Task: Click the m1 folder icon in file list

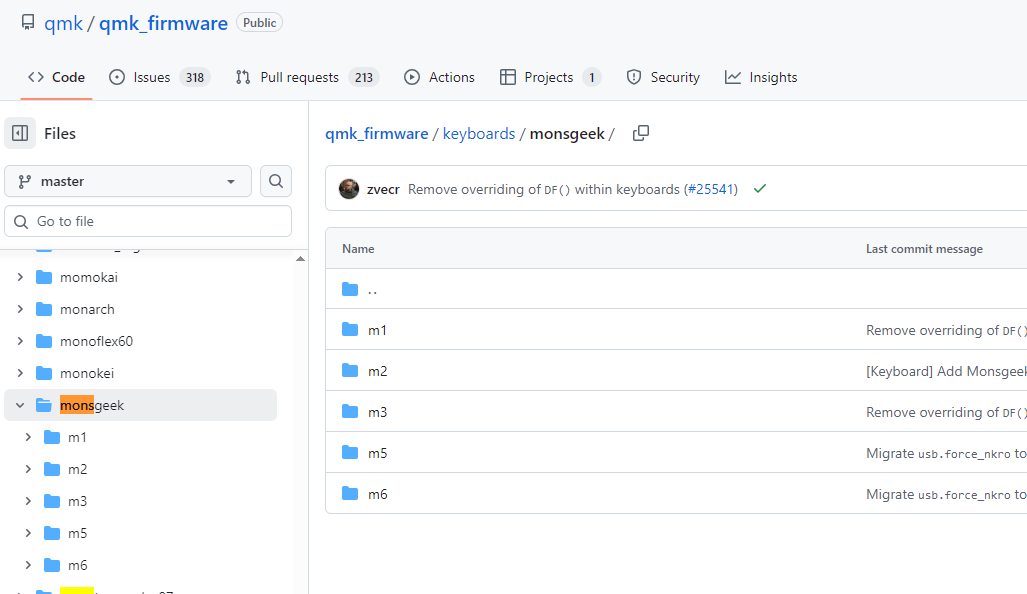Action: [x=350, y=330]
